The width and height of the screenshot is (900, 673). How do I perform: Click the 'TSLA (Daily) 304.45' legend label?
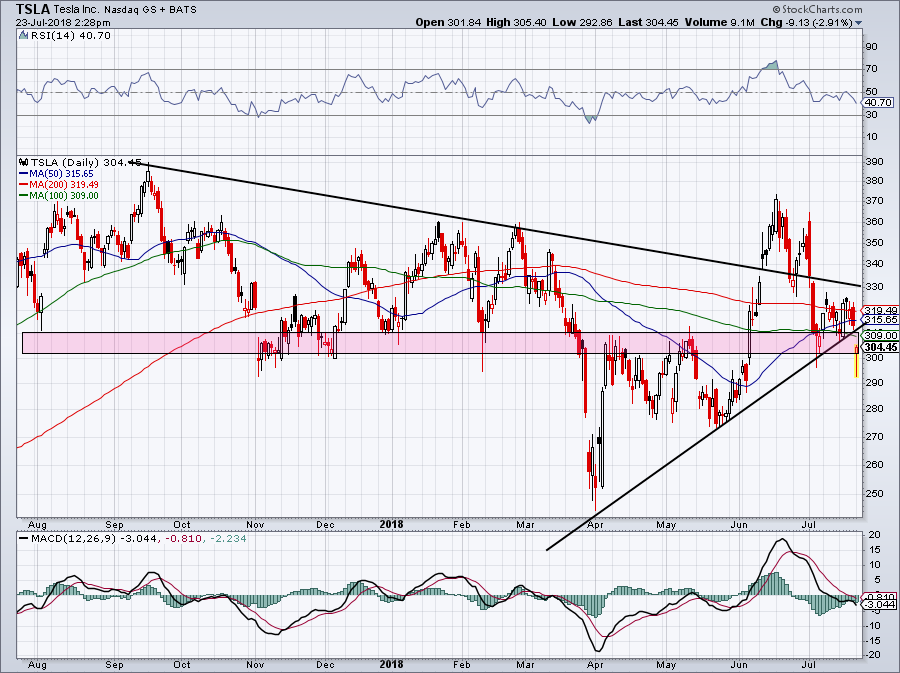point(86,162)
